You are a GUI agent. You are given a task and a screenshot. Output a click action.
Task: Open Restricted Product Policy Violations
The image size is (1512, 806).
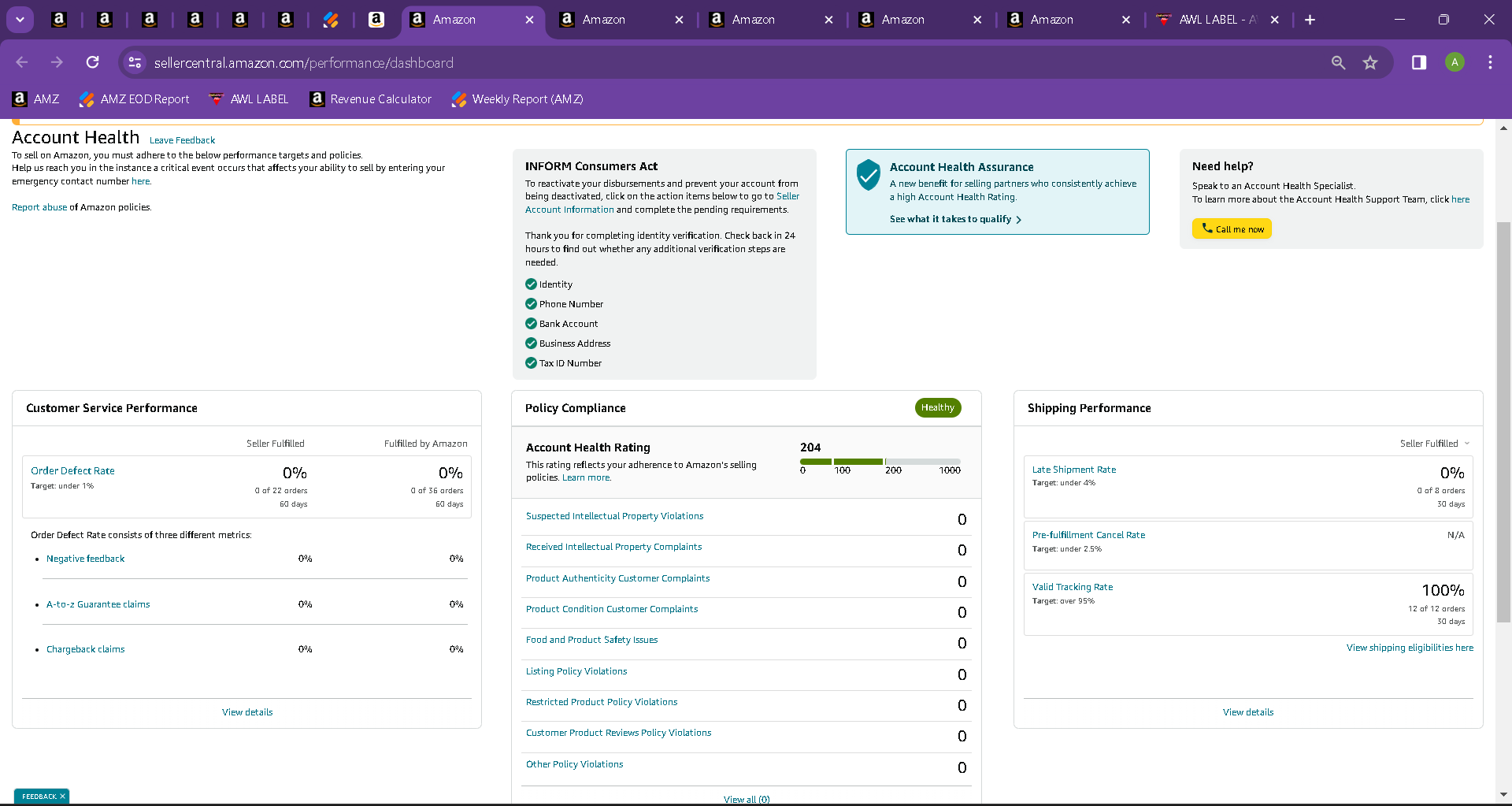(602, 702)
